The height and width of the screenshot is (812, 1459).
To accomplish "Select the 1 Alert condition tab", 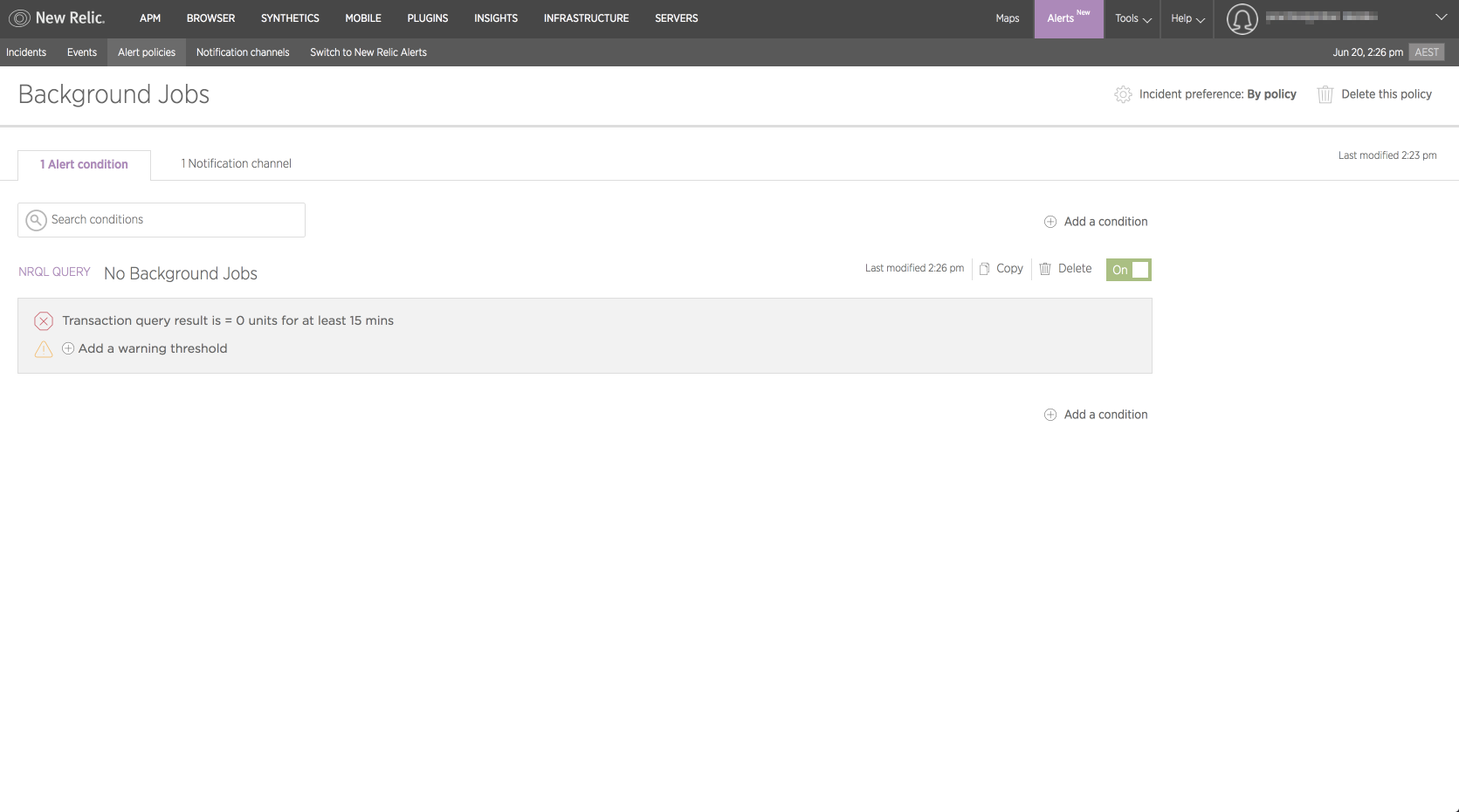I will (x=84, y=165).
